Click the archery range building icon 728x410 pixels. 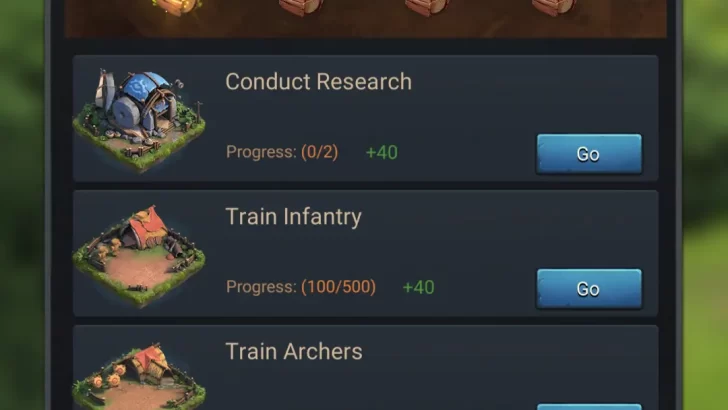(139, 376)
